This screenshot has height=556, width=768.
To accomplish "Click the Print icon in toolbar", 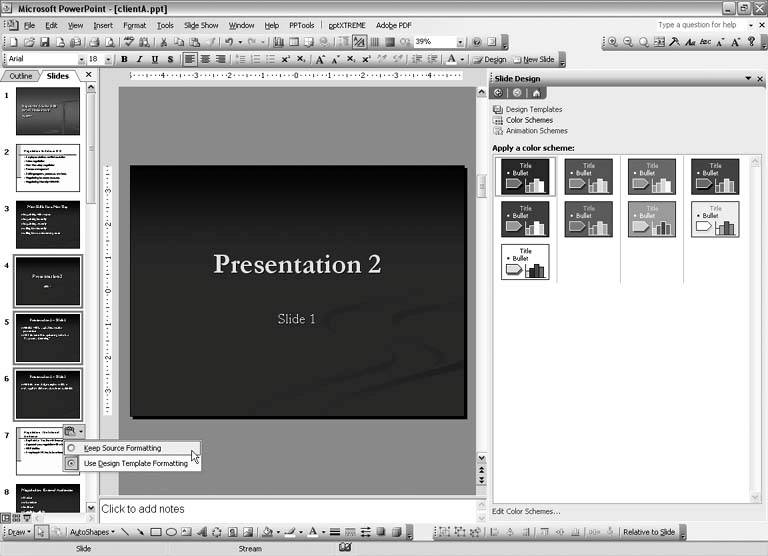I will [x=93, y=42].
